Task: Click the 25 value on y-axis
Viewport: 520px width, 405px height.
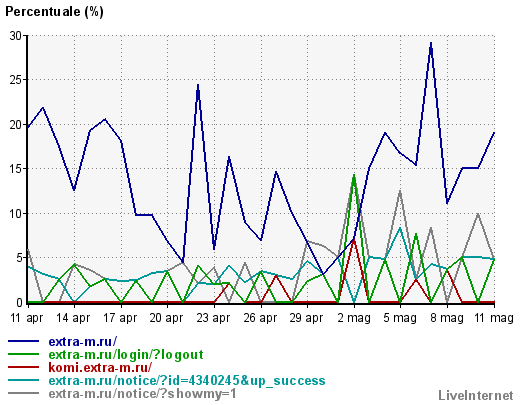Action: (x=16, y=80)
